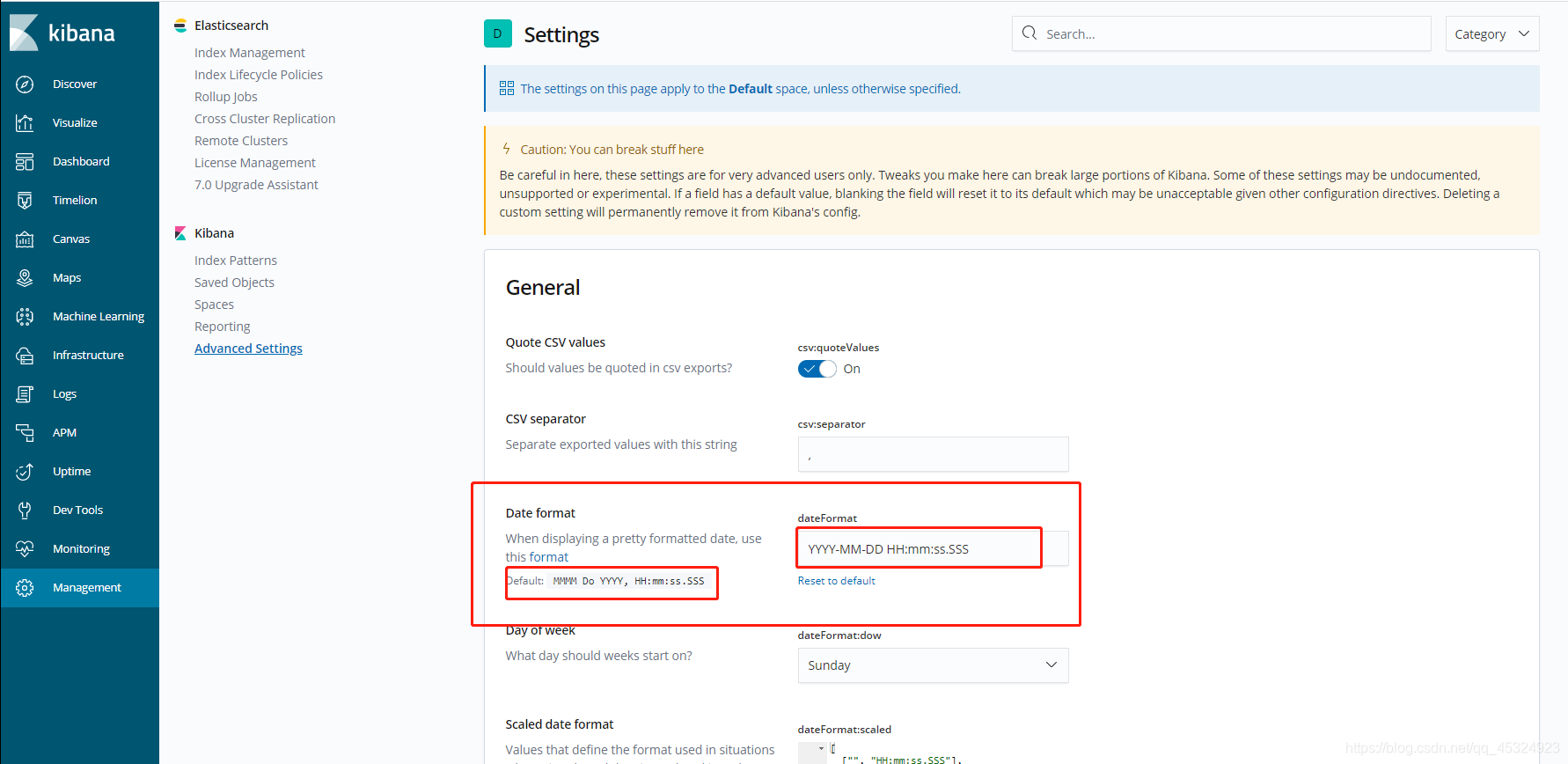
Task: Collapse the dateFormat:scaled JSON fold arrow
Action: coord(822,749)
